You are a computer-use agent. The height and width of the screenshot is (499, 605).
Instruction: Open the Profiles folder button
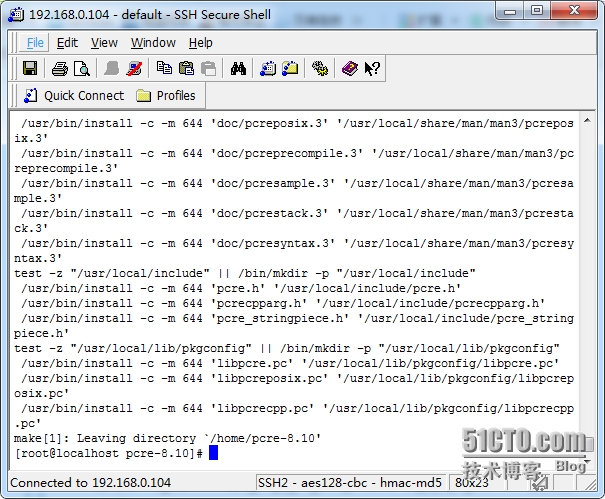pyautogui.click(x=166, y=95)
